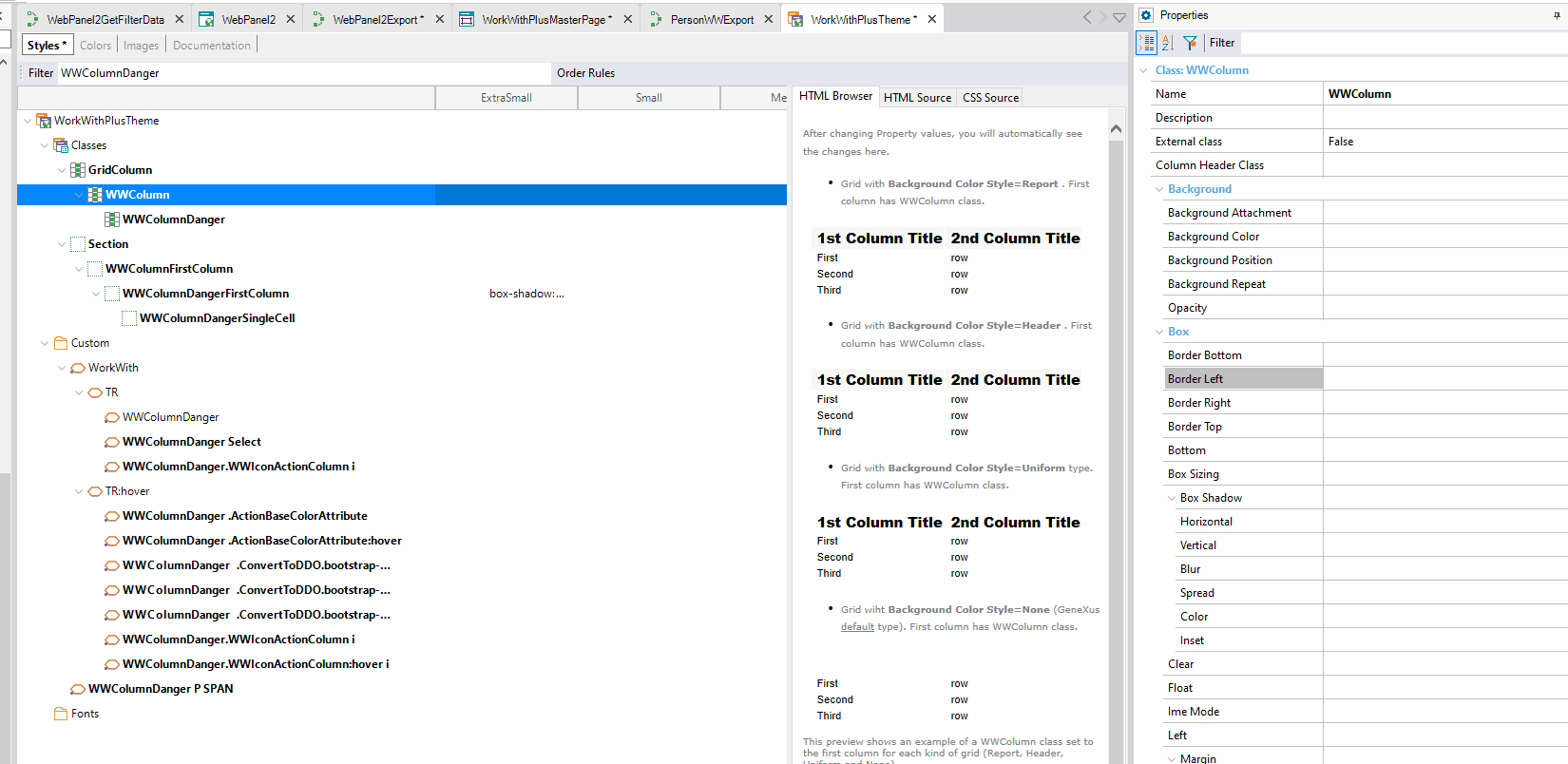Screen dimensions: 1568x764
Task: Sort properties alphabetically with A-Z icon
Action: pos(1168,43)
